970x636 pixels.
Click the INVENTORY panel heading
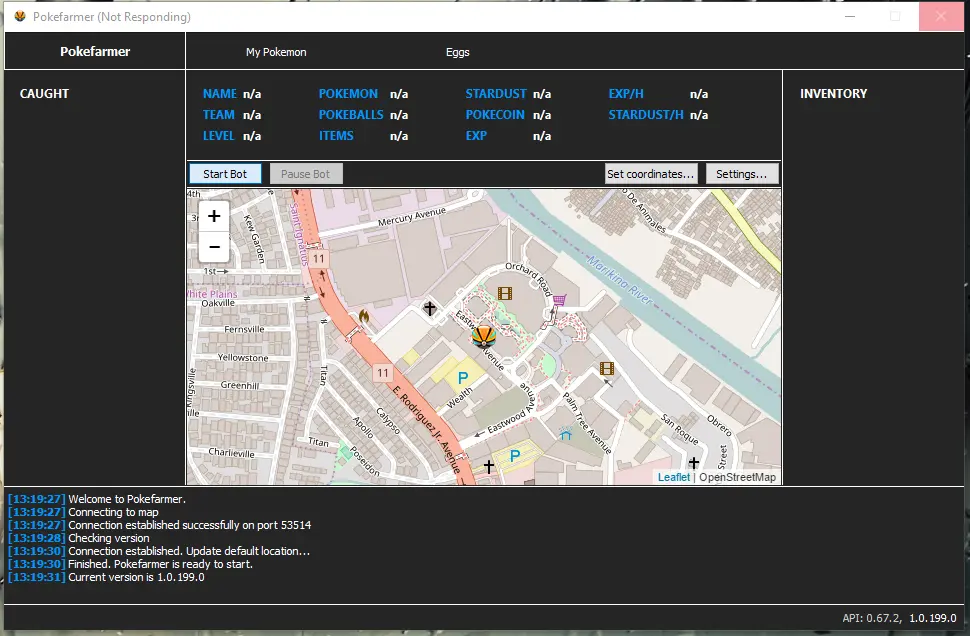tap(833, 93)
